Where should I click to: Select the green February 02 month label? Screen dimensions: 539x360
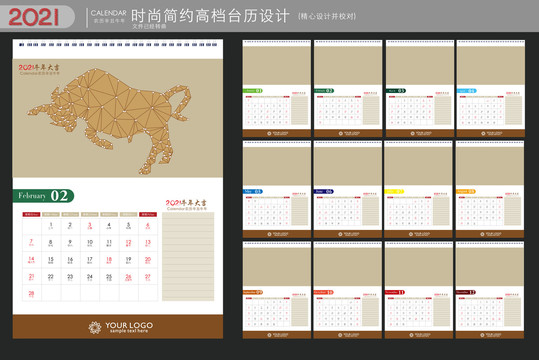click(43, 196)
